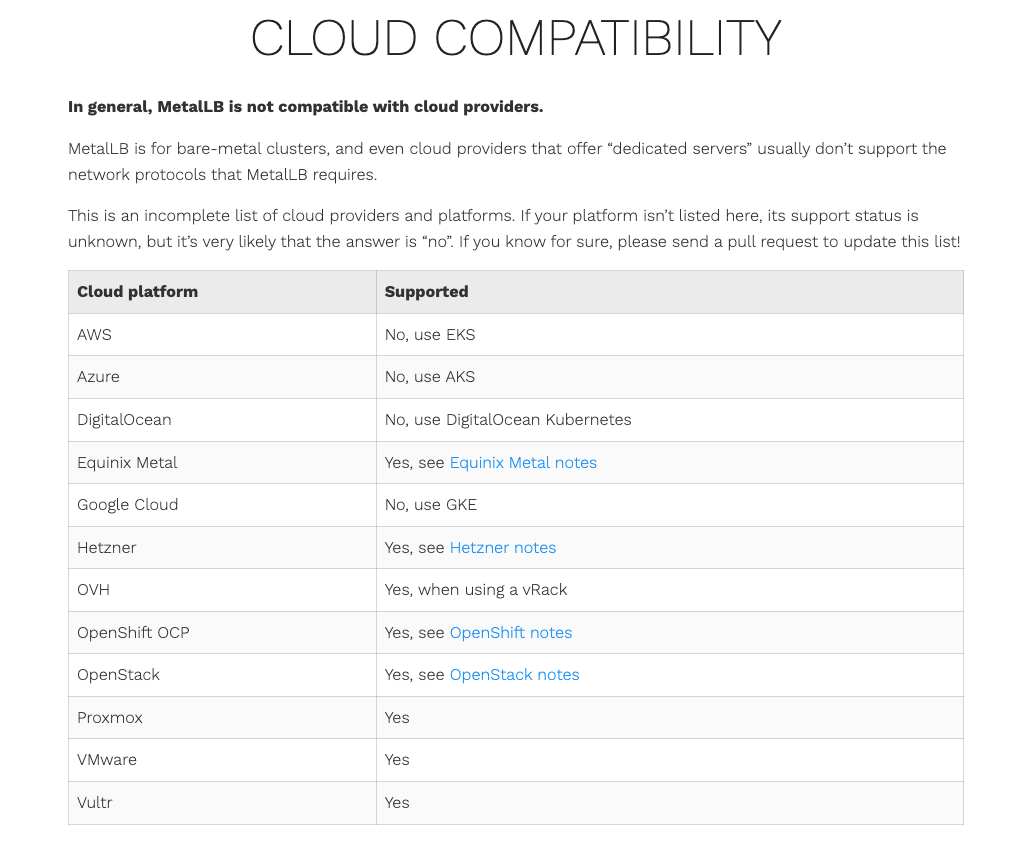Image resolution: width=1030 pixels, height=842 pixels.
Task: Click the OpenShift OCP platform cell
Action: [x=222, y=632]
